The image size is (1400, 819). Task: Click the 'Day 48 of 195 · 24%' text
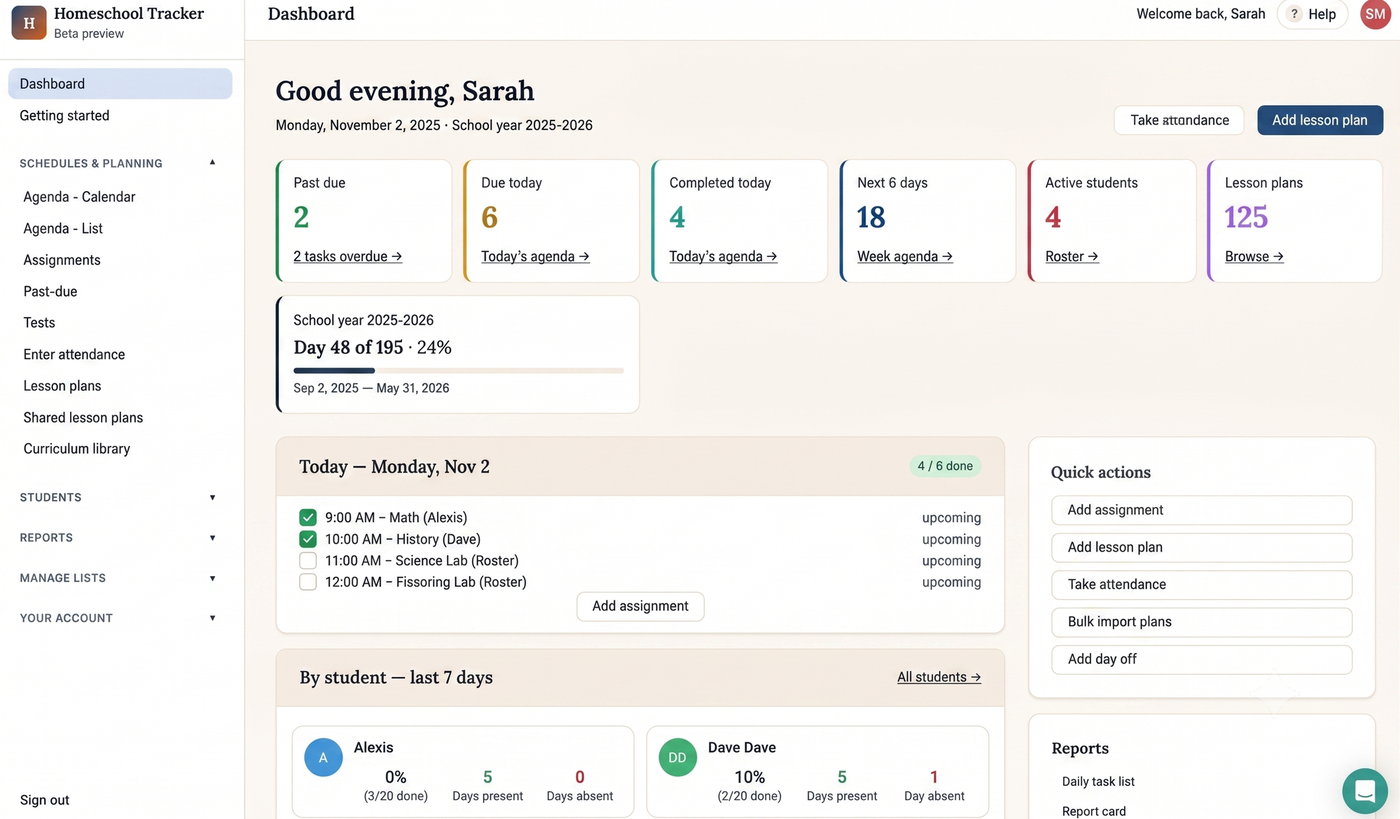(x=372, y=348)
